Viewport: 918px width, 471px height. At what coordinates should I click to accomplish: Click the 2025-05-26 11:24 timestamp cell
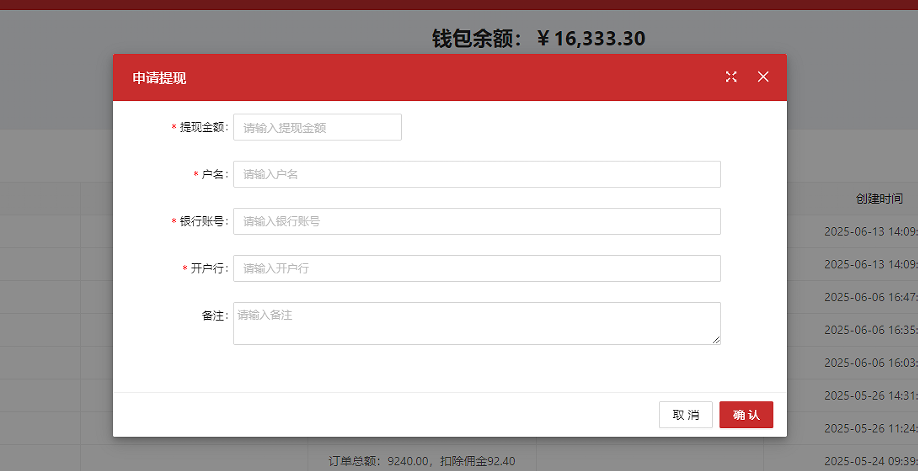pyautogui.click(x=871, y=428)
